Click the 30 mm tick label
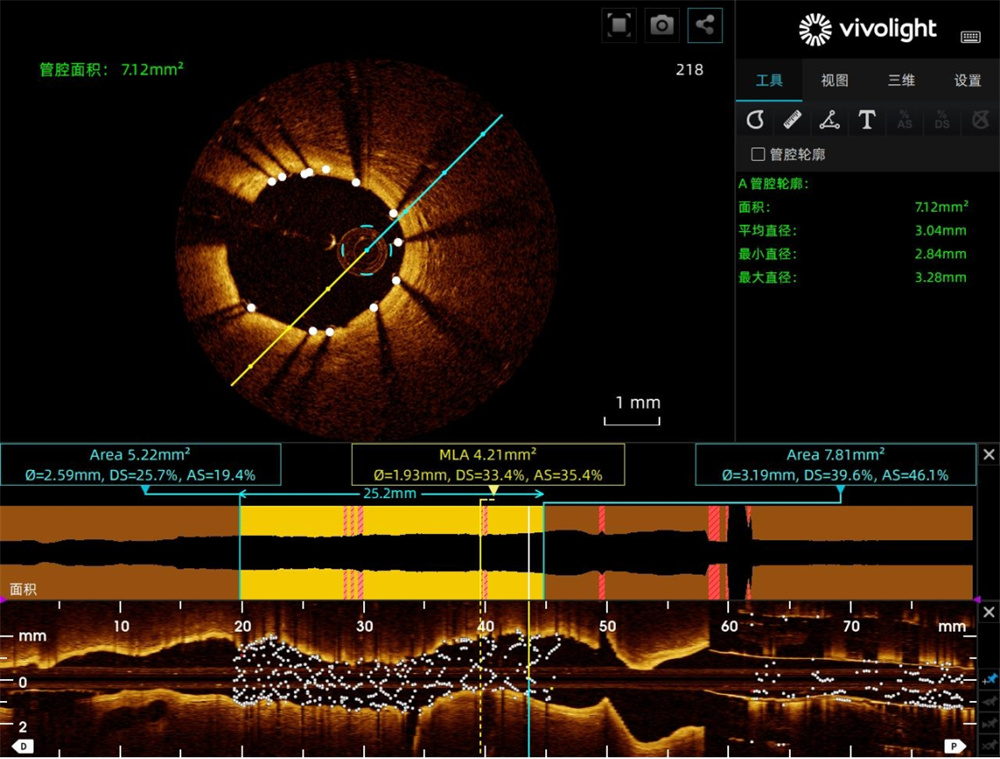This screenshot has width=1000, height=759. pyautogui.click(x=364, y=626)
